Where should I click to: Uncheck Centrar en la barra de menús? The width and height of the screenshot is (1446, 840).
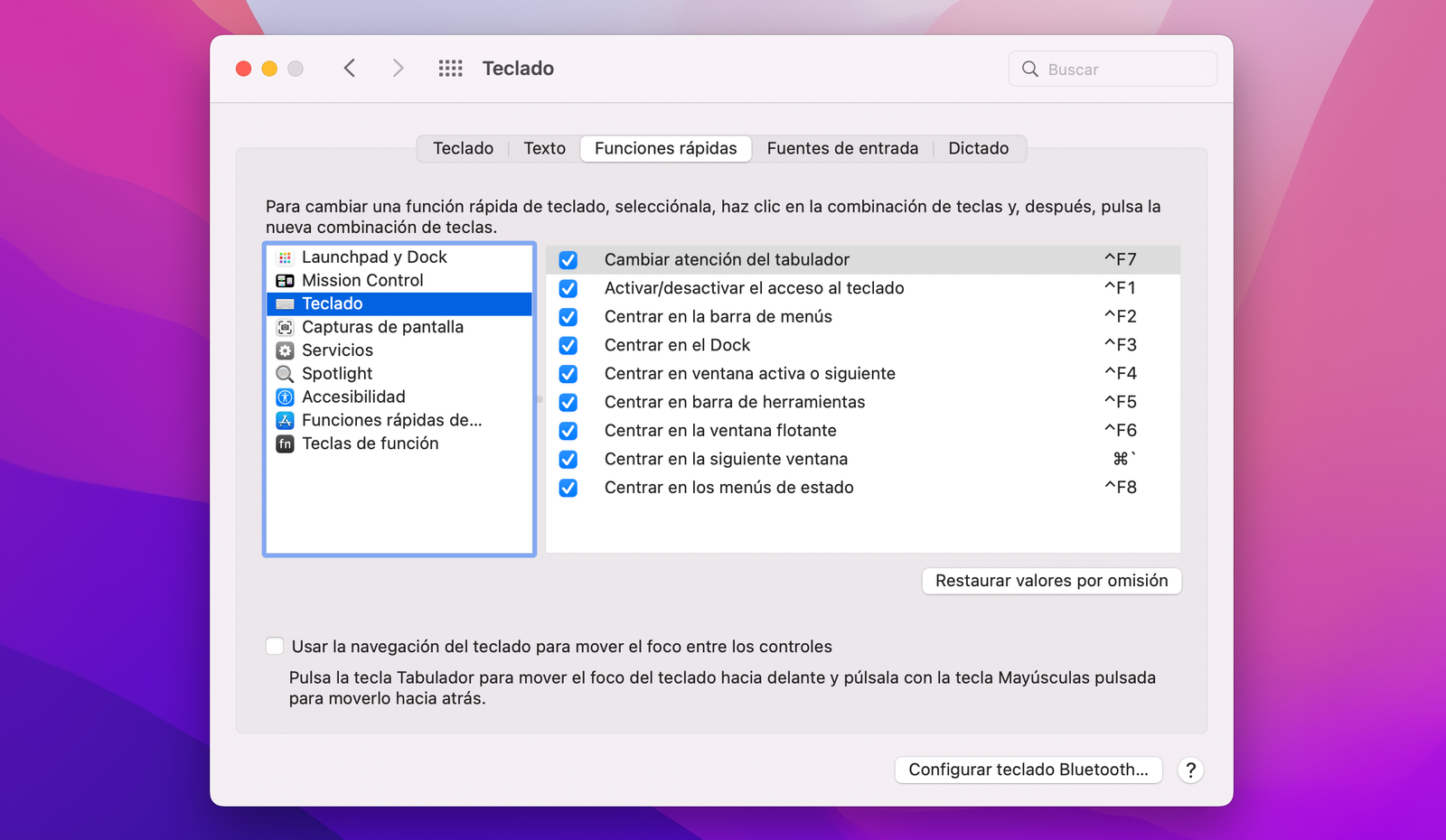[x=568, y=317]
